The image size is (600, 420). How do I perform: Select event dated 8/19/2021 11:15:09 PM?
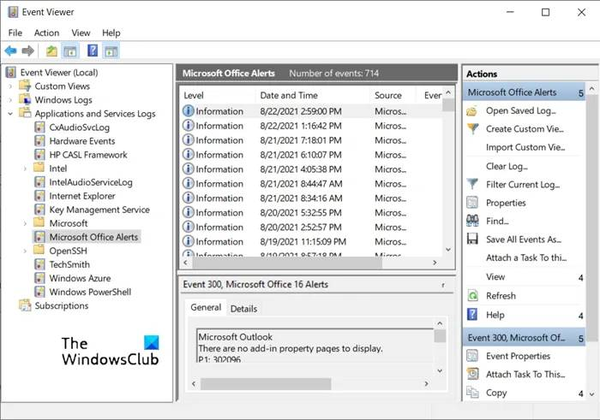312,242
